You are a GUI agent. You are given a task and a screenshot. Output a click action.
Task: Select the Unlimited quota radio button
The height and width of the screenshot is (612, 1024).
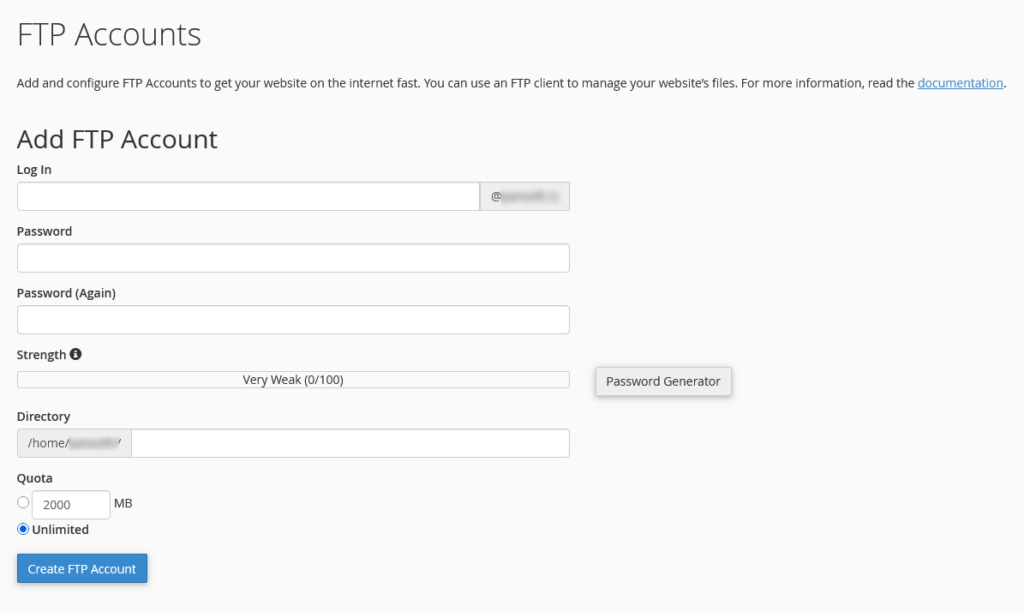23,529
